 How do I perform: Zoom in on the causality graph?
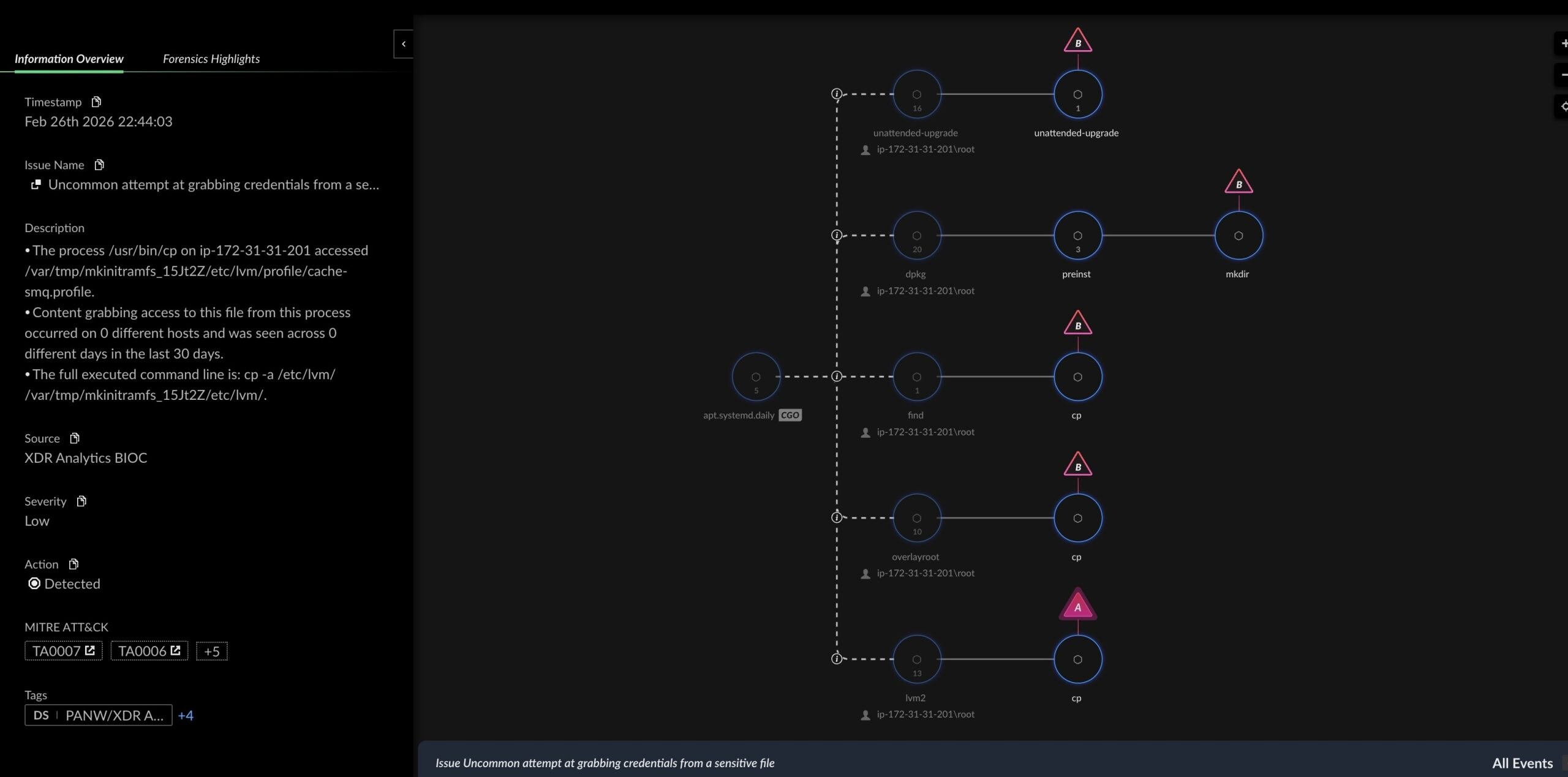coord(1562,44)
